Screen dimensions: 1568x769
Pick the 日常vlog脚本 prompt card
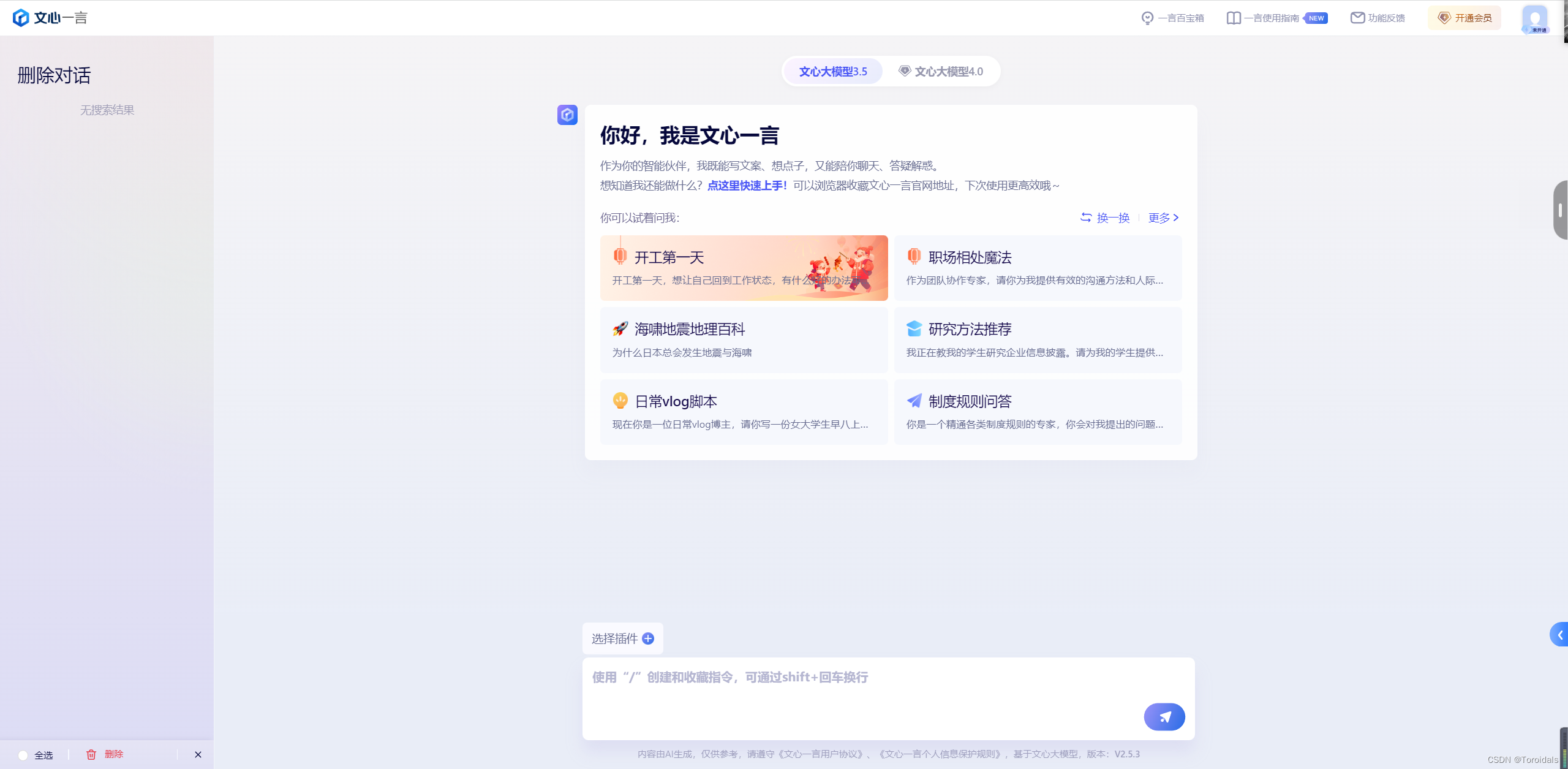point(744,412)
